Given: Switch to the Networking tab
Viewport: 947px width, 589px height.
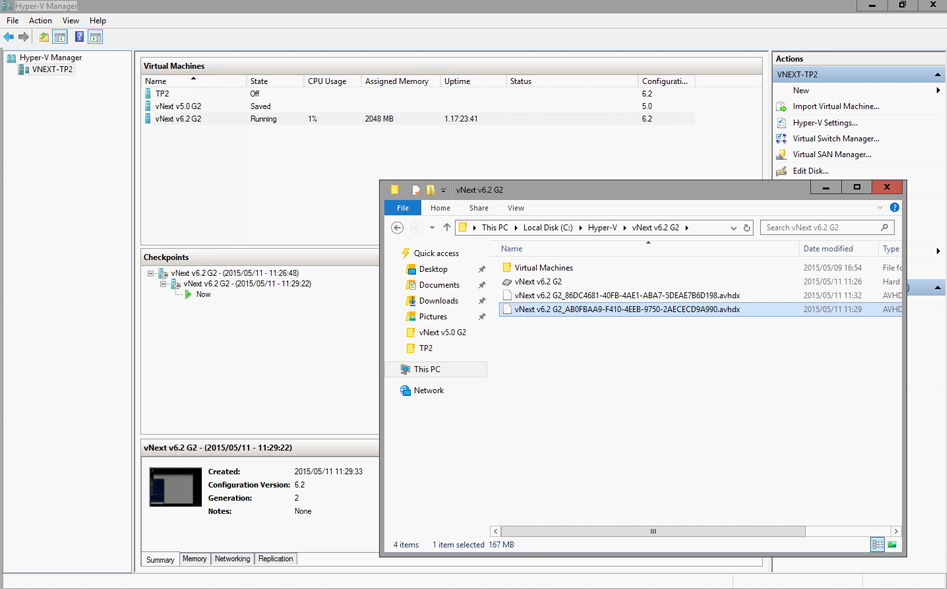Looking at the screenshot, I should click(x=233, y=559).
